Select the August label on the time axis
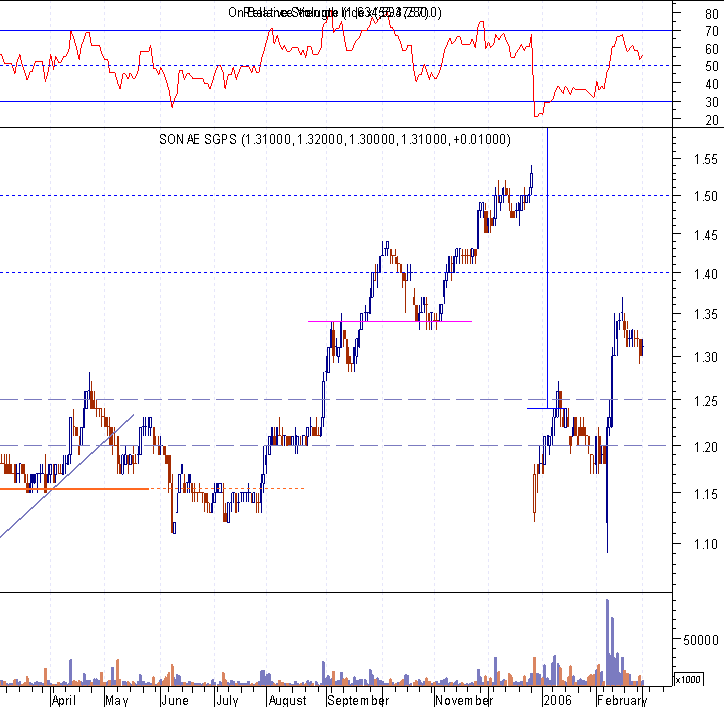Screen dimensions: 724x707 point(287,700)
